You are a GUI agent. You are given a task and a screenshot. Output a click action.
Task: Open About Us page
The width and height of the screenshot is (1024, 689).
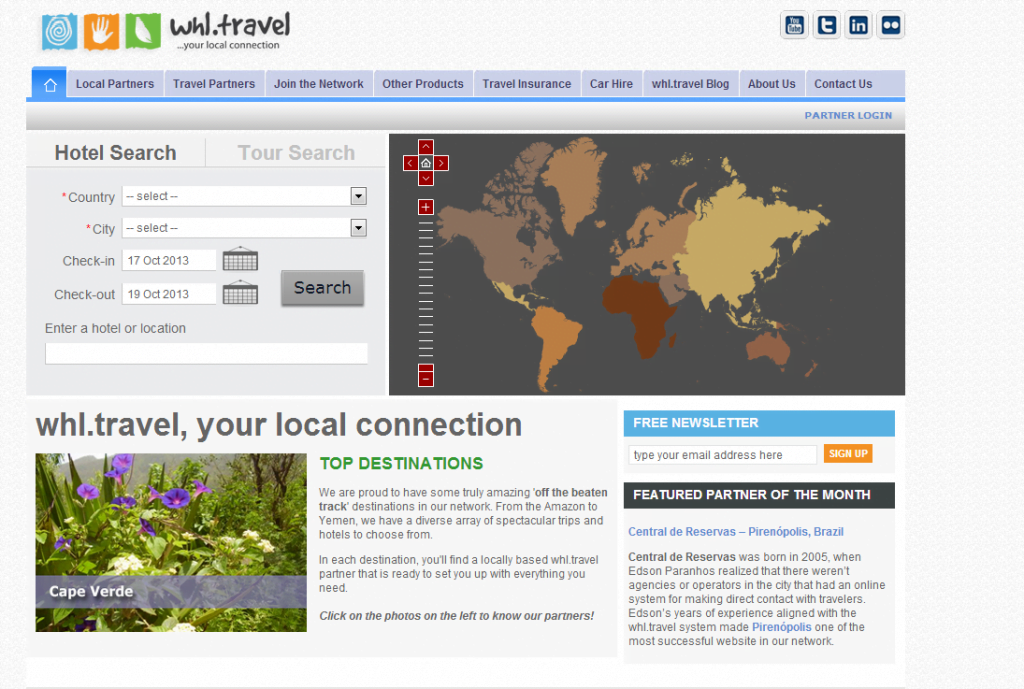tap(772, 84)
